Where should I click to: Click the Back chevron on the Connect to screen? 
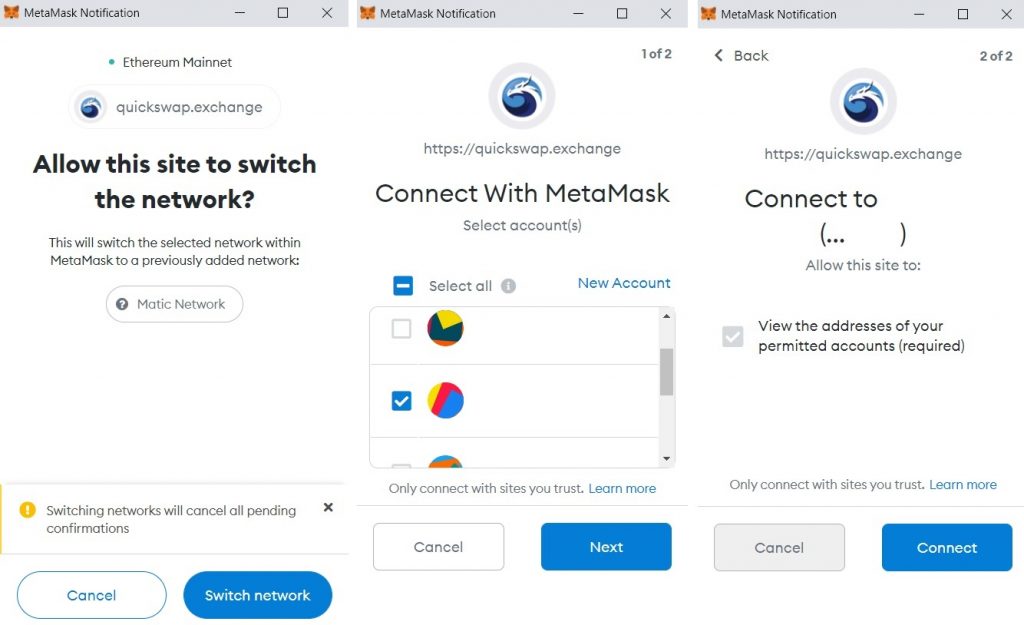(719, 55)
